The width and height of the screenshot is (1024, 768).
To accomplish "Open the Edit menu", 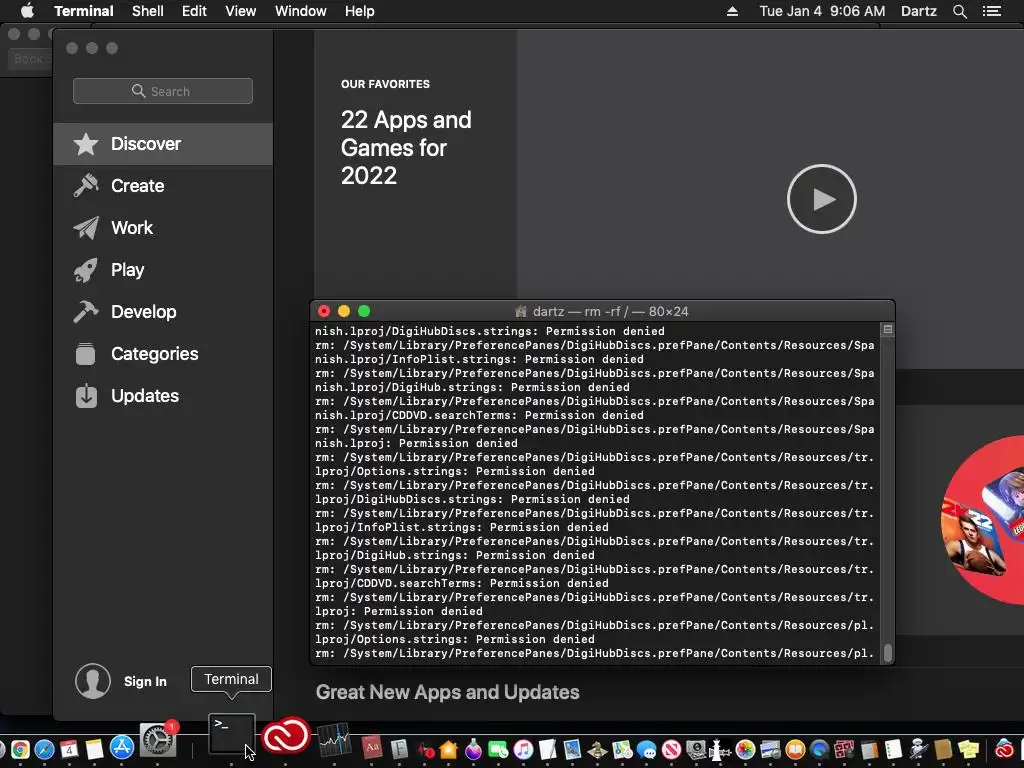I will (x=194, y=11).
